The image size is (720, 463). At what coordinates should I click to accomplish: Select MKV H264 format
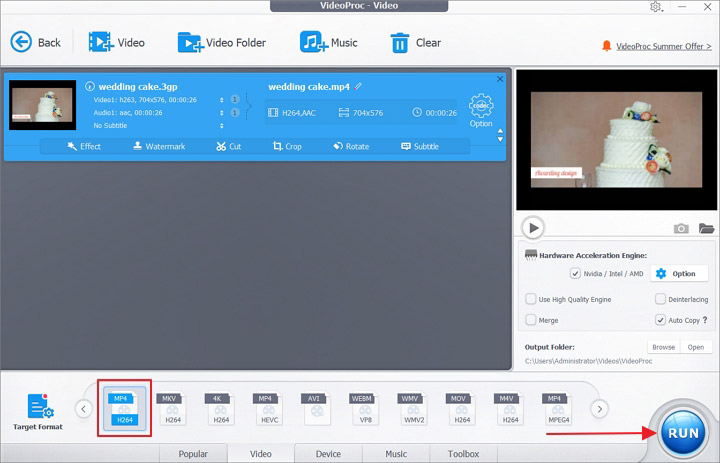(173, 408)
